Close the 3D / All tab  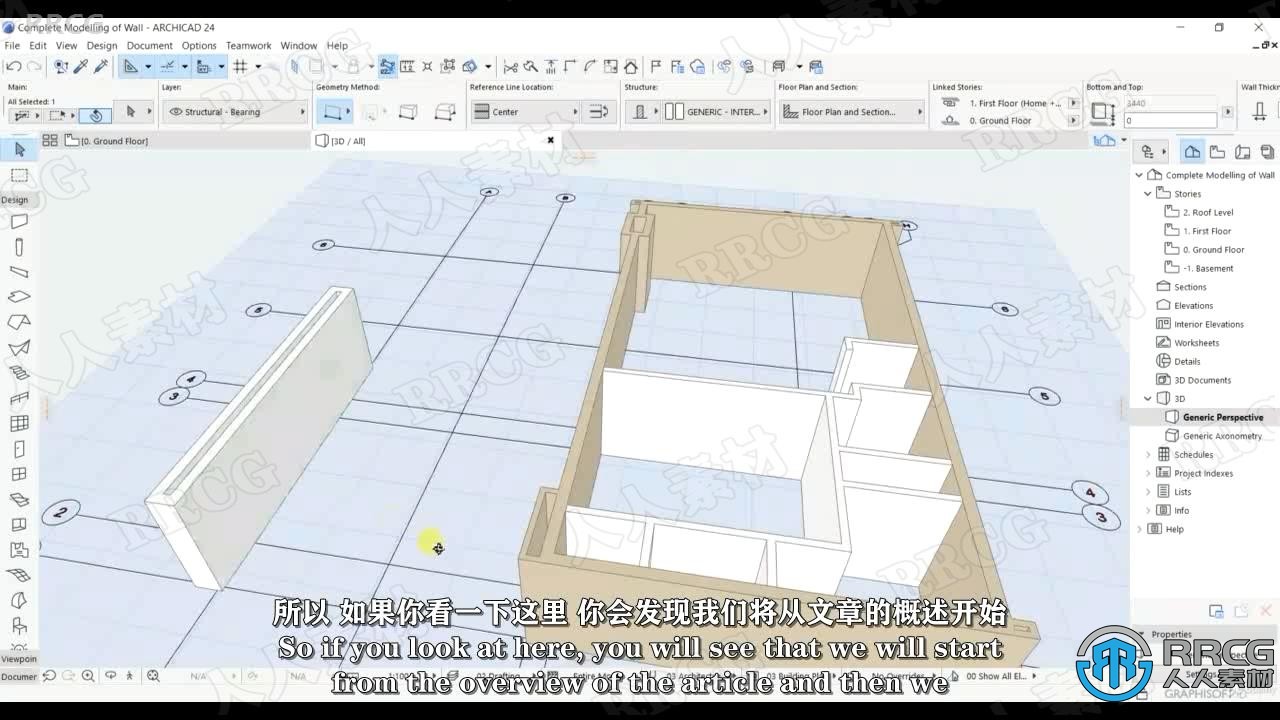point(550,140)
